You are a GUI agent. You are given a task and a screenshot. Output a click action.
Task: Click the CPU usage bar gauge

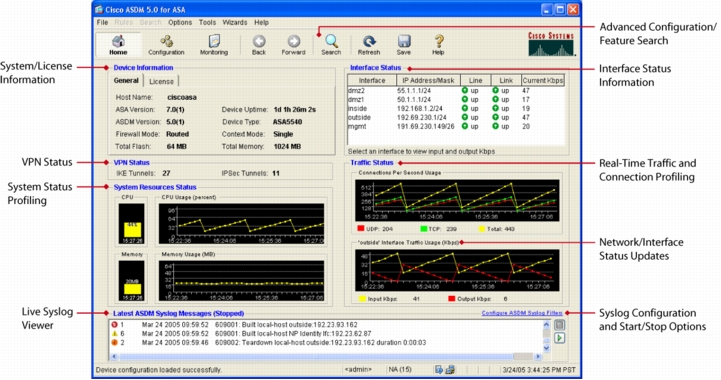132,224
